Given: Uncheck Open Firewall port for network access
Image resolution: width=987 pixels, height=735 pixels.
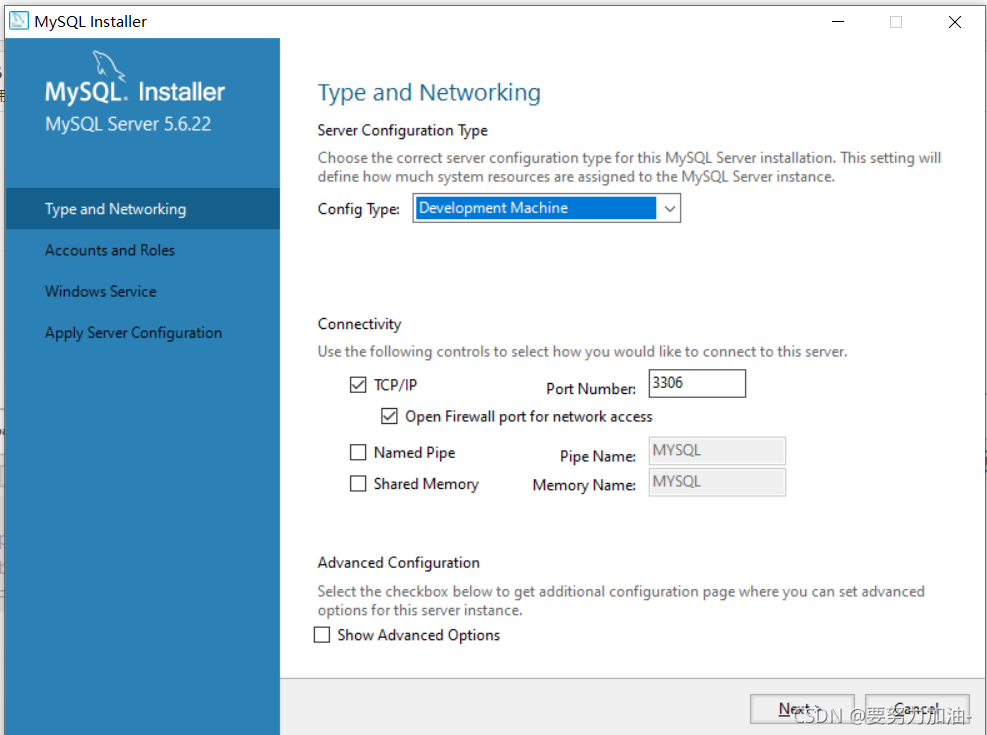Looking at the screenshot, I should click(389, 416).
